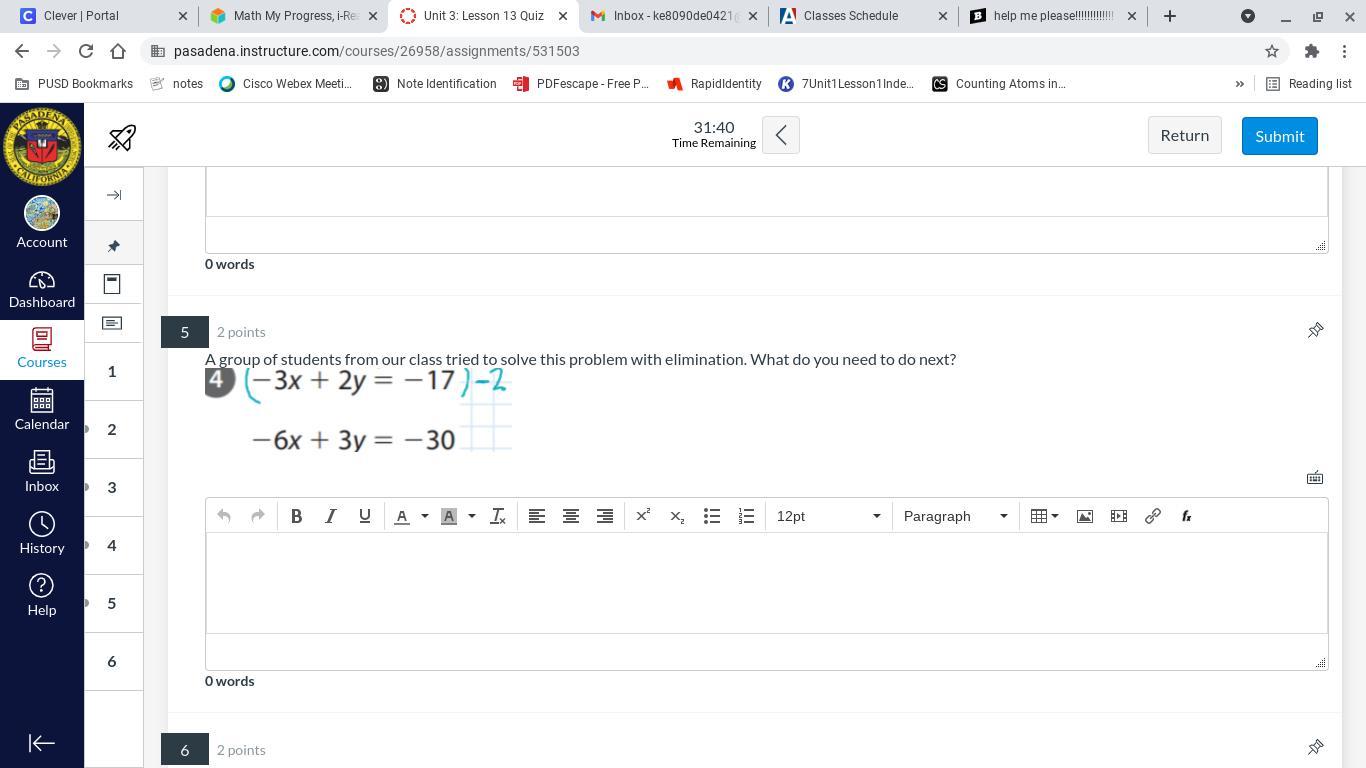Open the Paragraph style dropdown
Viewport: 1366px width, 768px height.
tap(955, 516)
